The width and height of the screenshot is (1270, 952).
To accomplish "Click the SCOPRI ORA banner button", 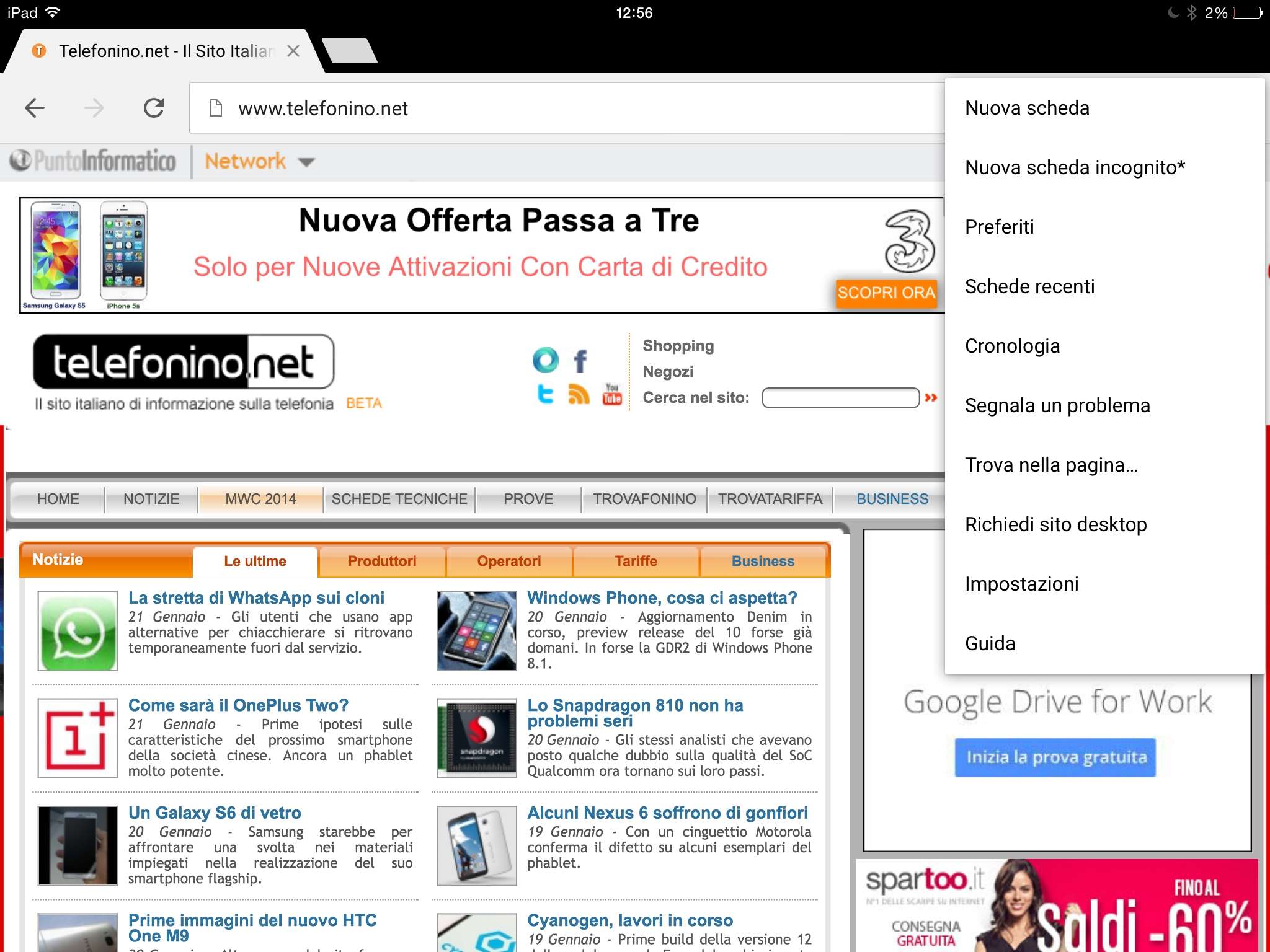I will tap(886, 293).
